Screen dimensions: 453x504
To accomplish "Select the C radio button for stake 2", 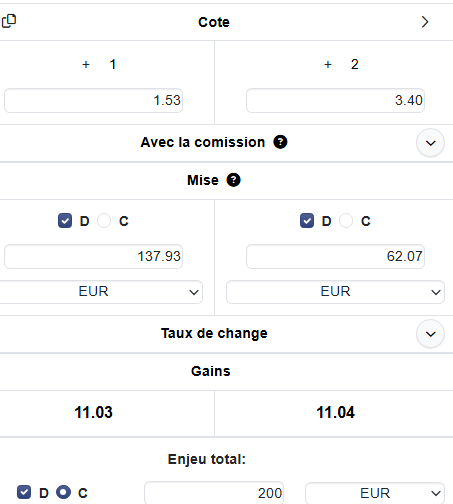I will (346, 221).
